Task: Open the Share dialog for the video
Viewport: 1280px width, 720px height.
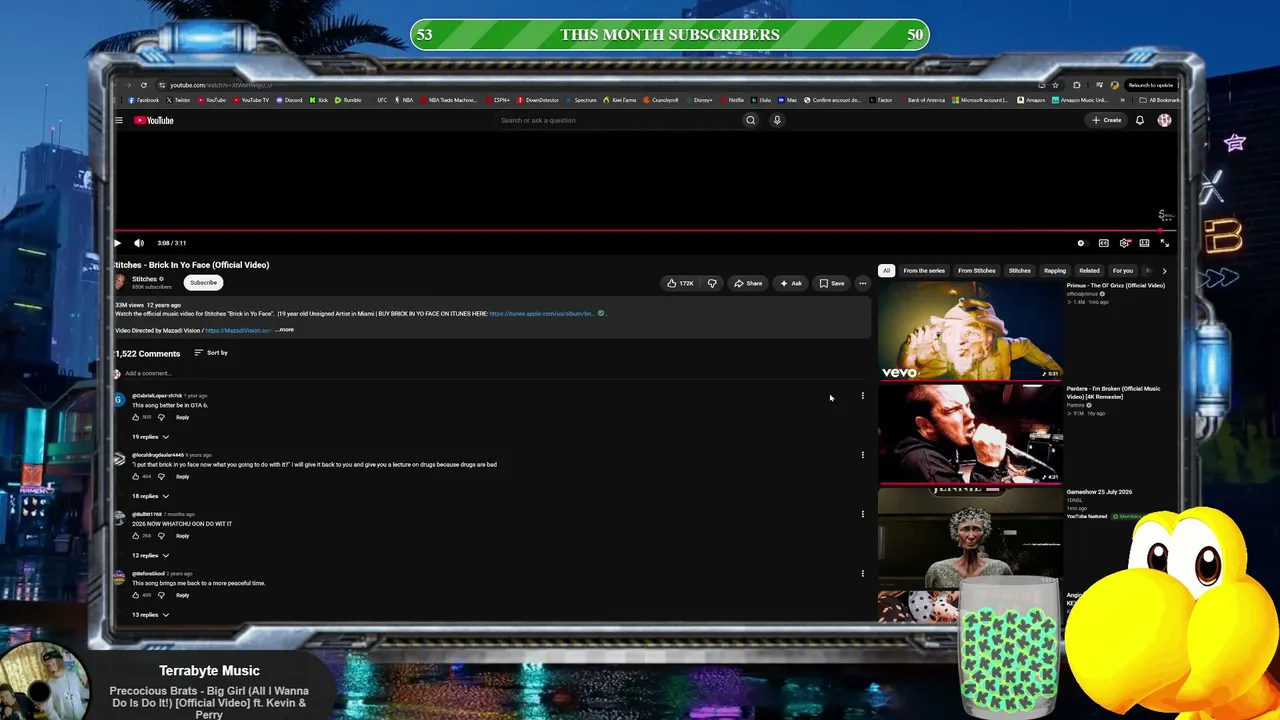Action: (748, 283)
